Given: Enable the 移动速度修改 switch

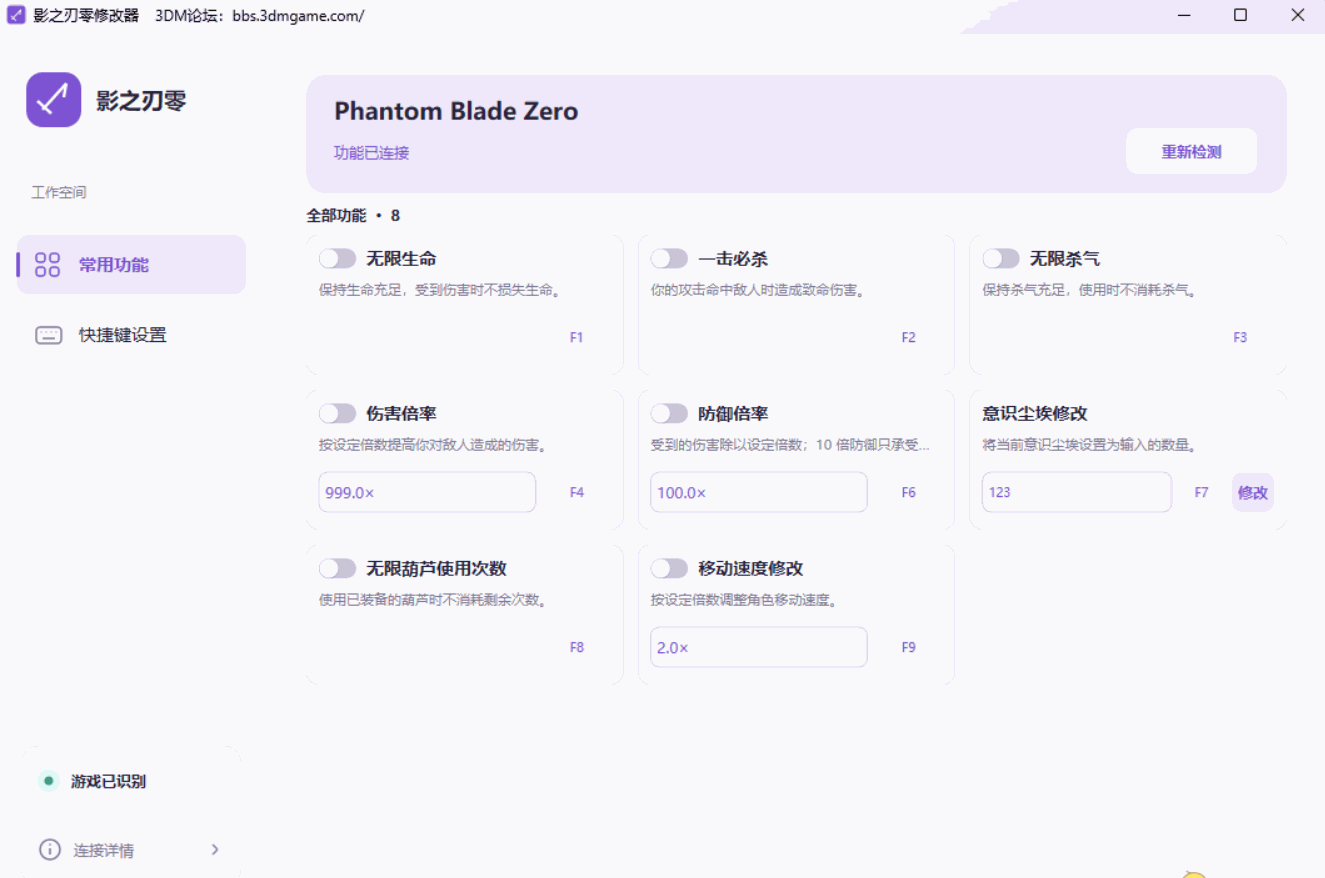Looking at the screenshot, I should 669,569.
